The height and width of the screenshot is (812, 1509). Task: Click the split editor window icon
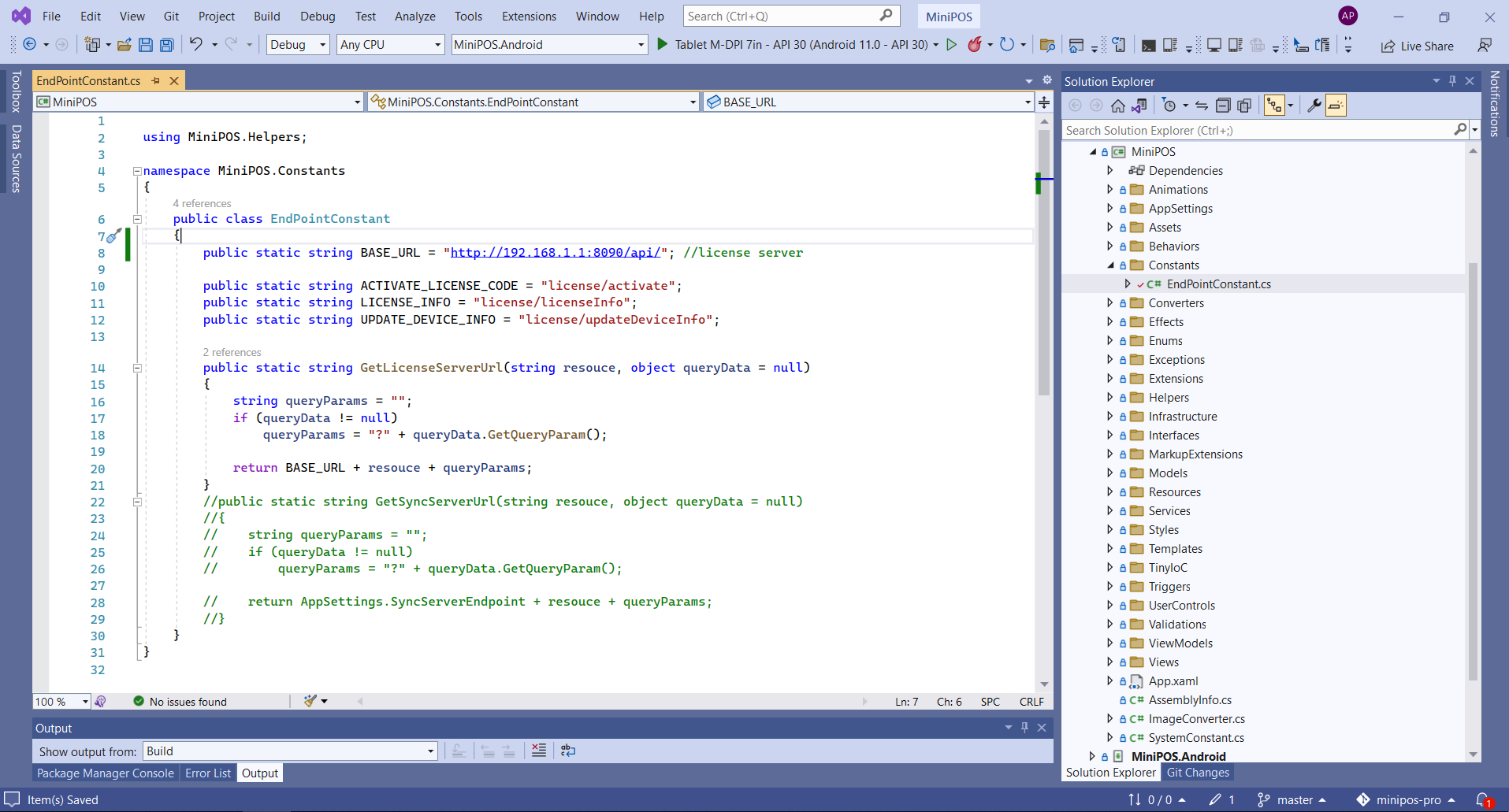click(x=1044, y=102)
